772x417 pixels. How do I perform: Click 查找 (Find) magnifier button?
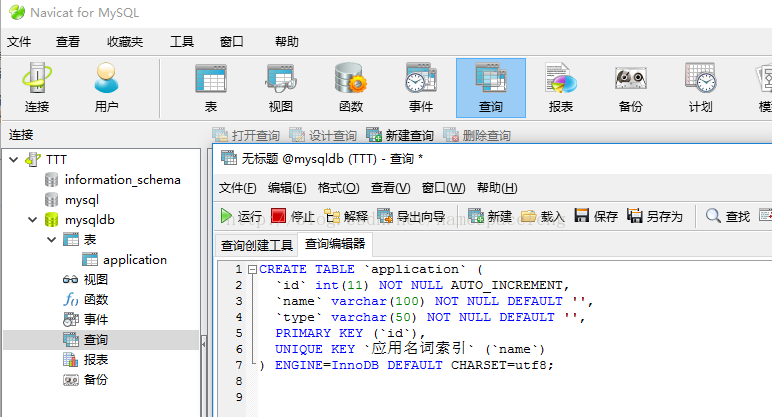click(x=728, y=216)
